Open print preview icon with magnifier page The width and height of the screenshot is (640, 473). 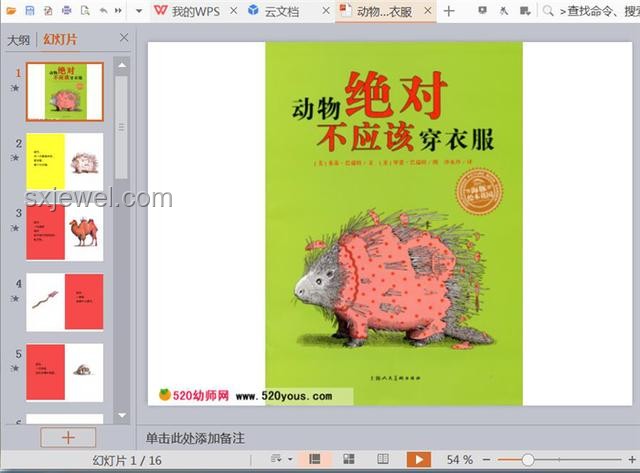click(x=85, y=11)
